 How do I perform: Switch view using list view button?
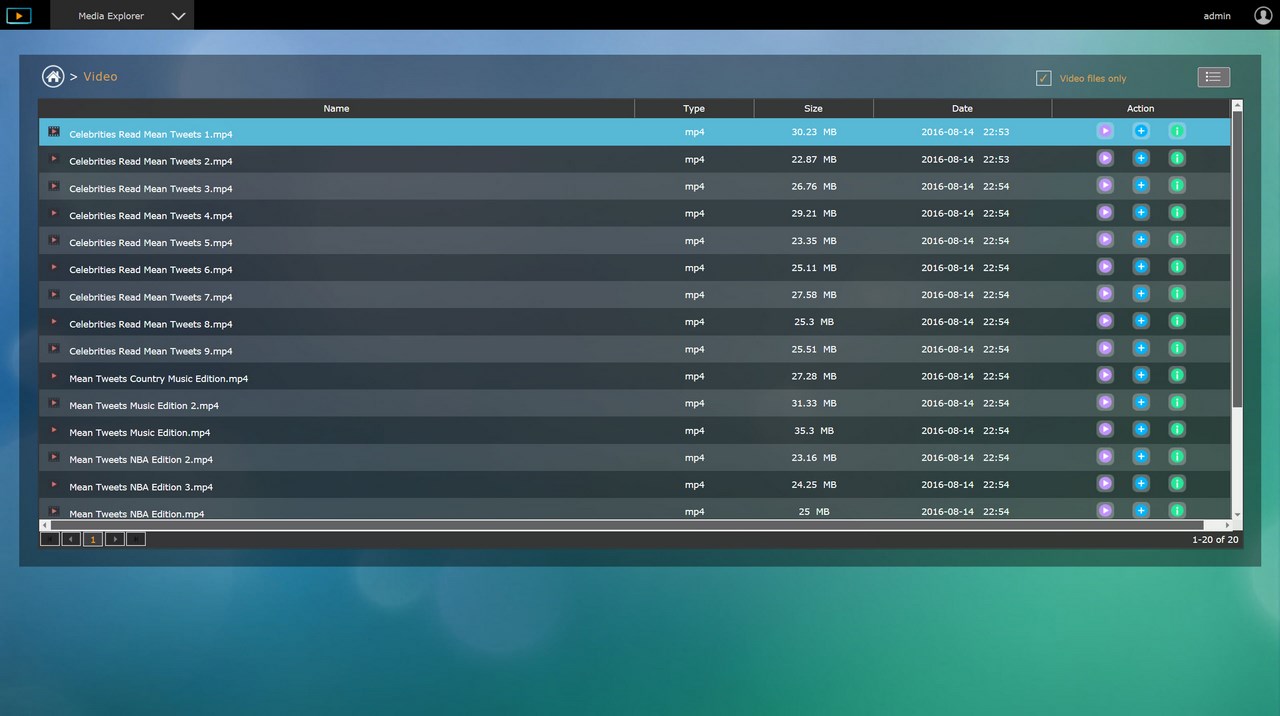(1213, 77)
